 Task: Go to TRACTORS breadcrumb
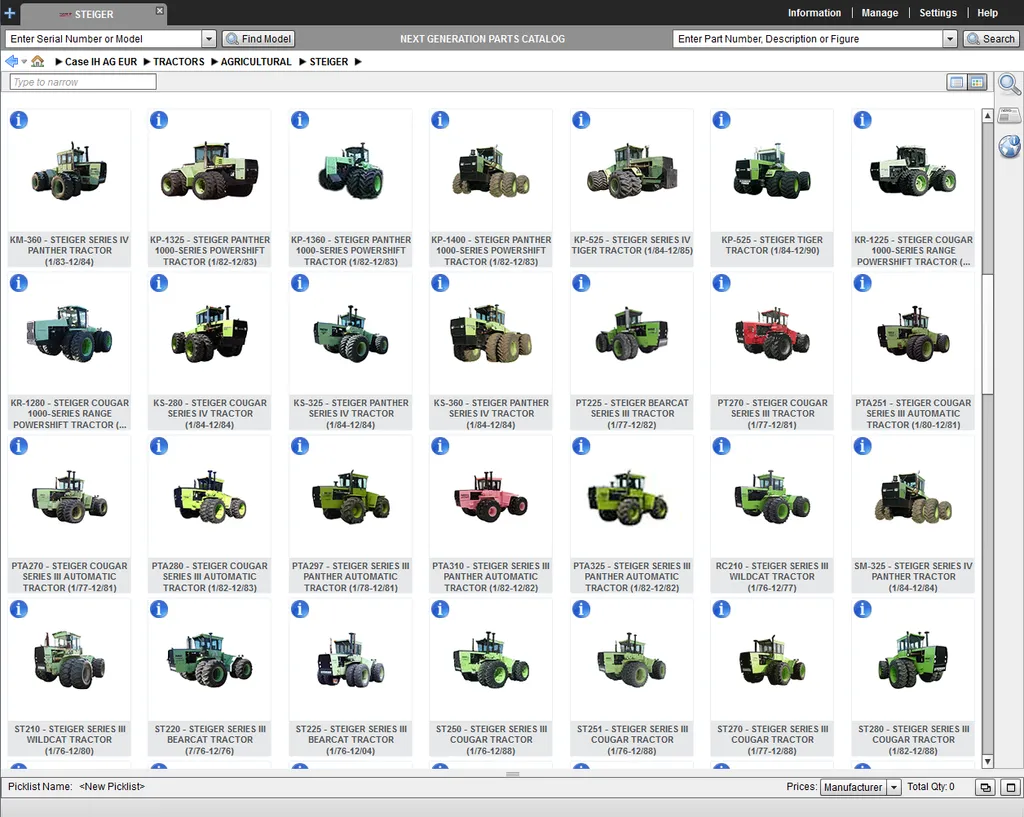178,61
